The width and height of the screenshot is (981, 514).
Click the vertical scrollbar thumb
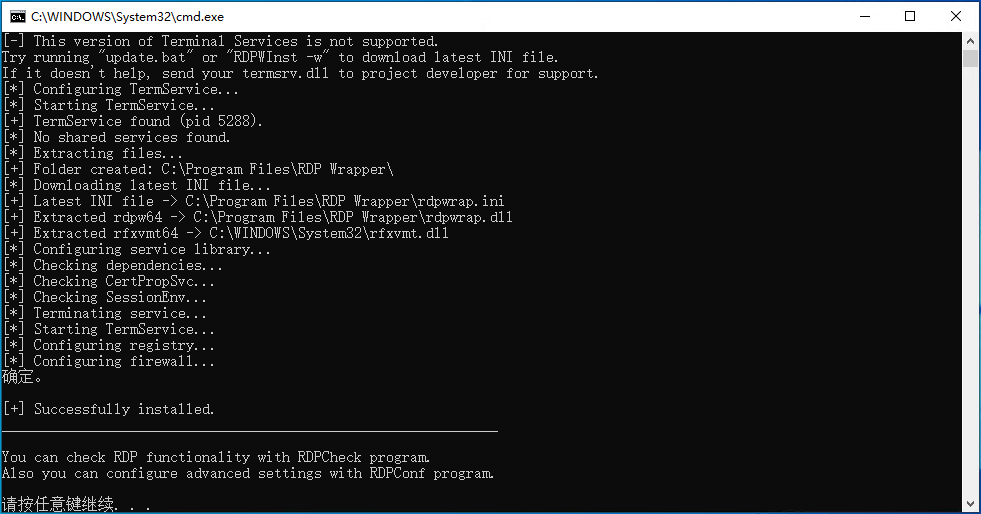[x=970, y=59]
